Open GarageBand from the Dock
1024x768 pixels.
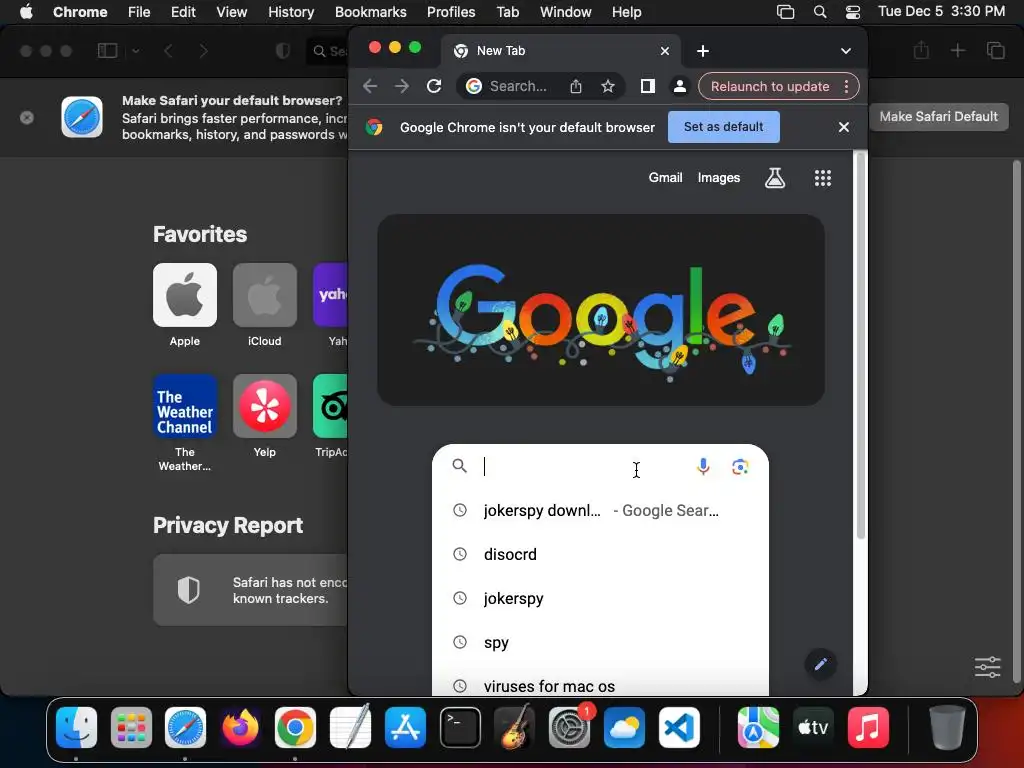click(x=515, y=728)
